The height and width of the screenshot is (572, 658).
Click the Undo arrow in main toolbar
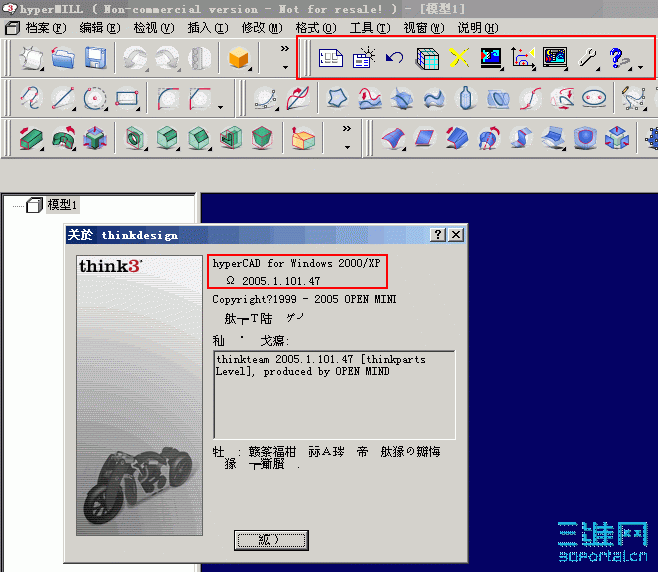point(135,58)
